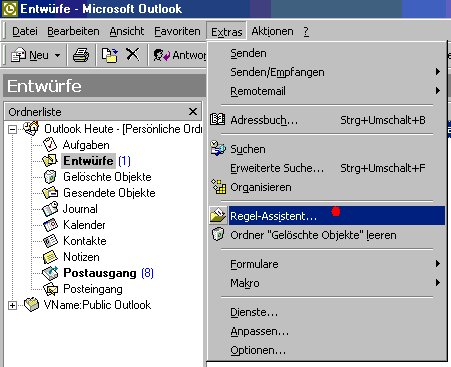
Task: Open Adressbuch from the Extras menu
Action: (x=327, y=120)
